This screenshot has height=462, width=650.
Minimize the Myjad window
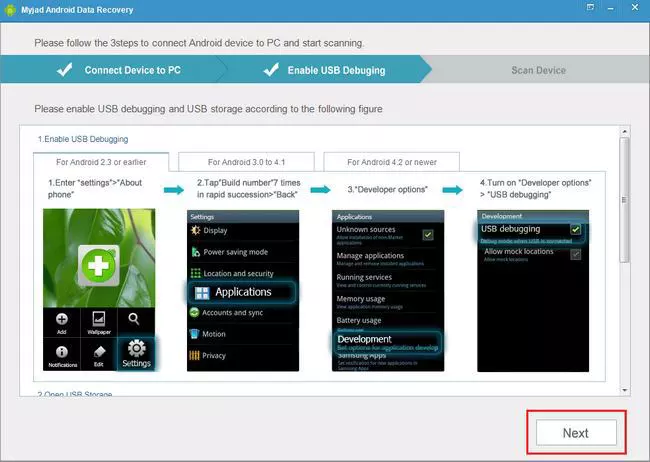[x=611, y=8]
